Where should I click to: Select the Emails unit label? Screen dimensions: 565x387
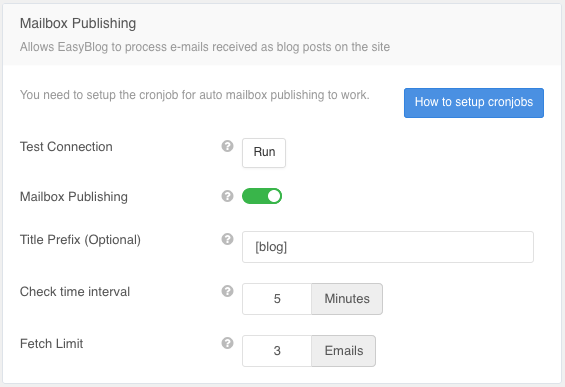344,351
